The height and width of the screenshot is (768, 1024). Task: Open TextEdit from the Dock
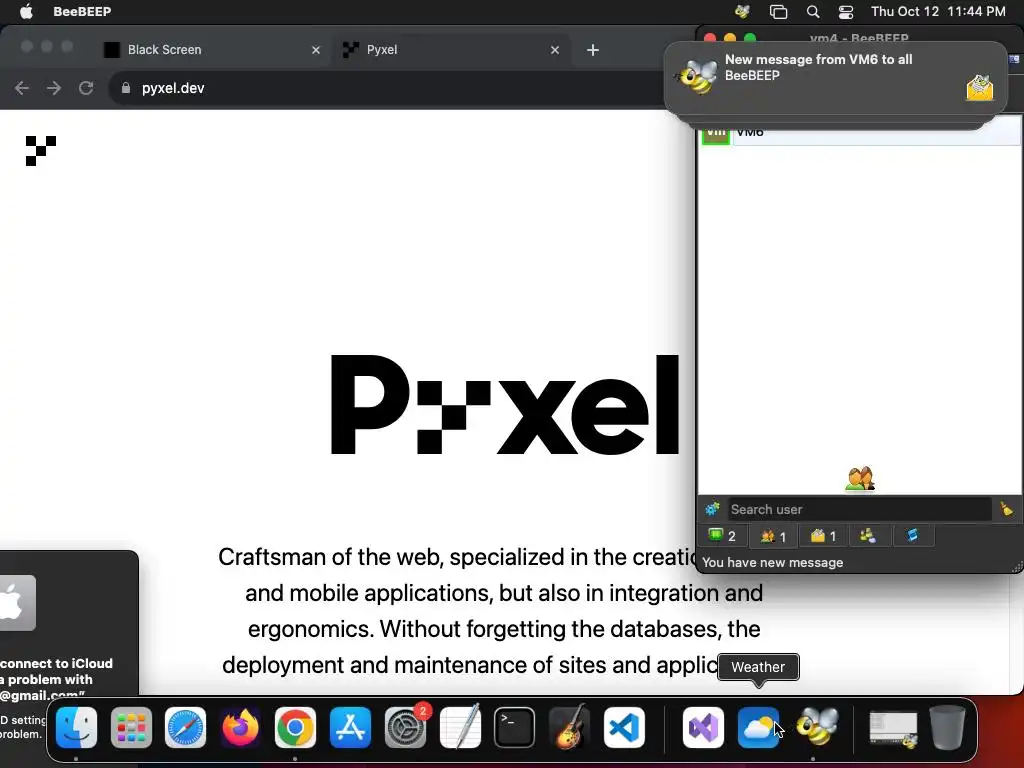(460, 728)
